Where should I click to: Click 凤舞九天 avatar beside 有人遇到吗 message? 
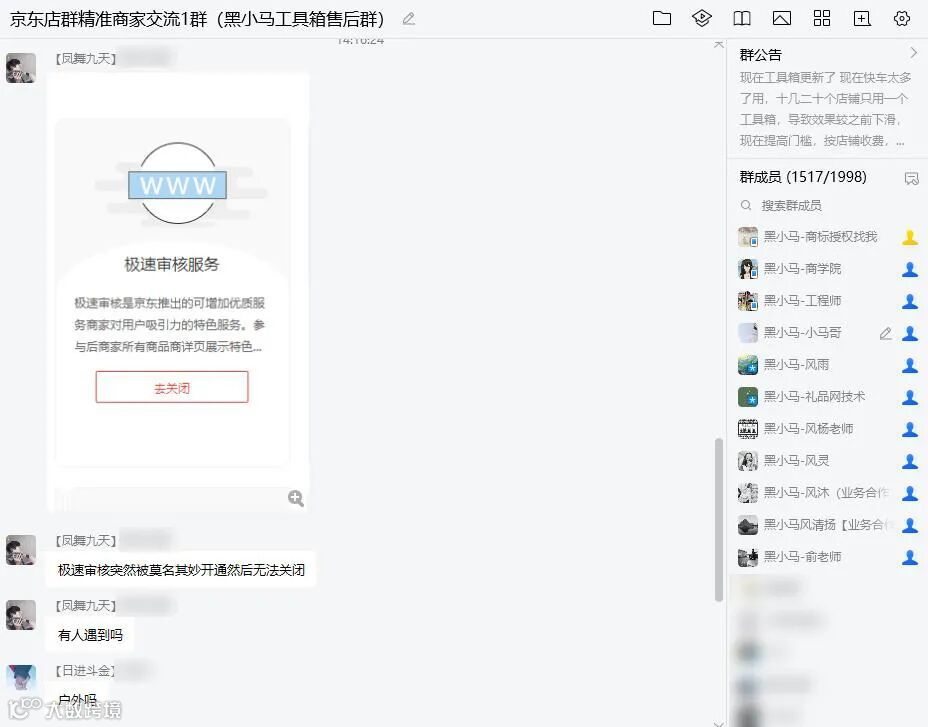[21, 615]
